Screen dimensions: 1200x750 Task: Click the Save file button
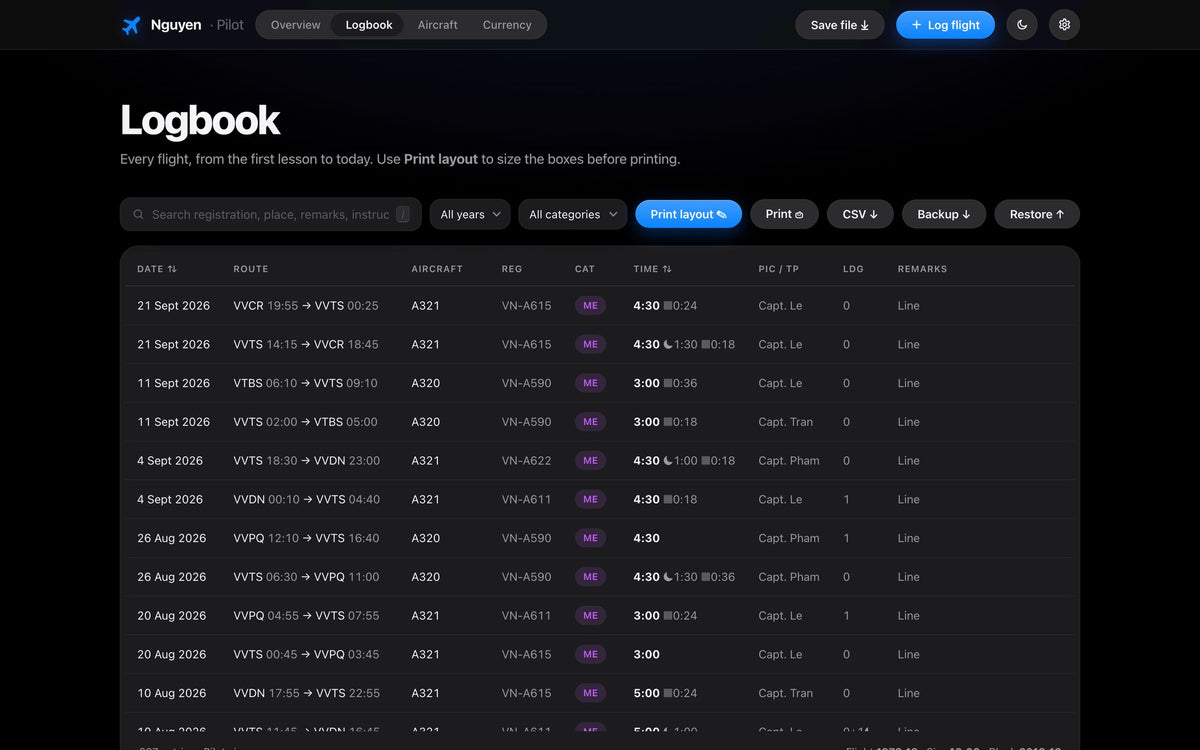[840, 25]
